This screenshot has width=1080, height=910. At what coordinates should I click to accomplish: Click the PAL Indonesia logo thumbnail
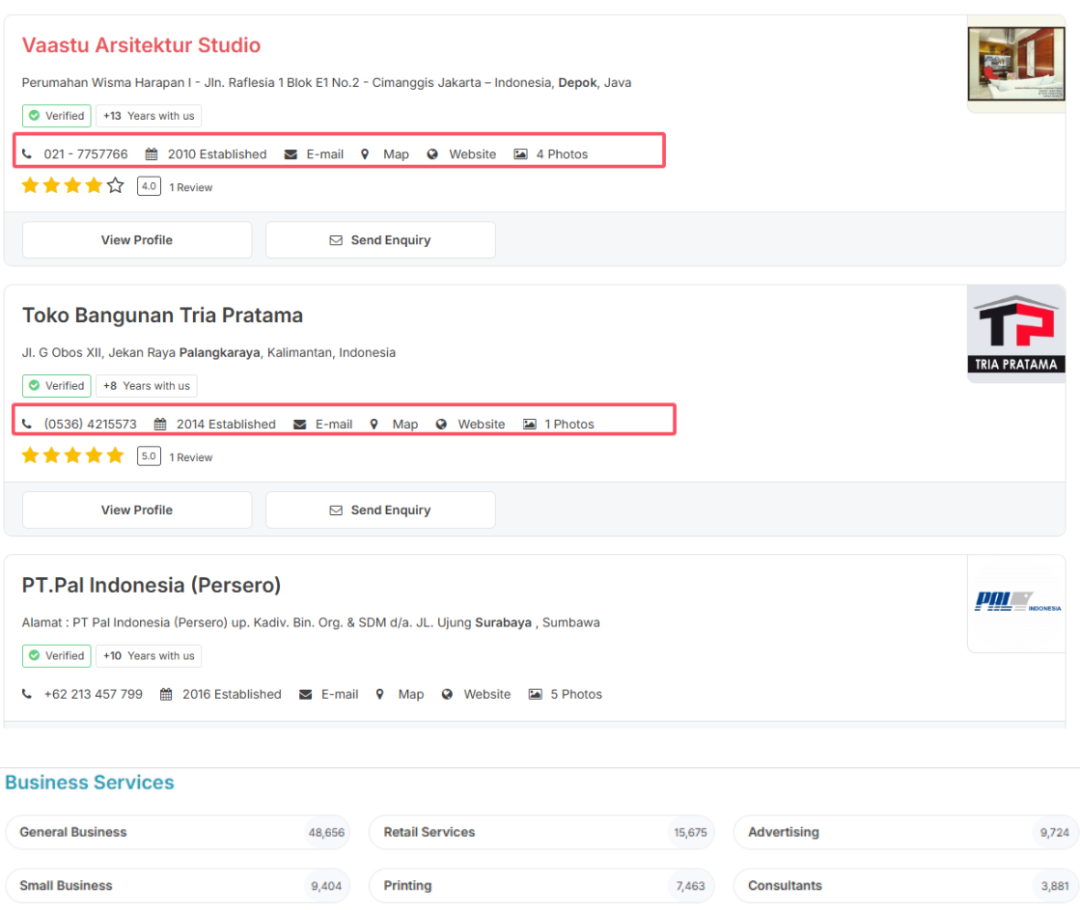coord(1017,602)
